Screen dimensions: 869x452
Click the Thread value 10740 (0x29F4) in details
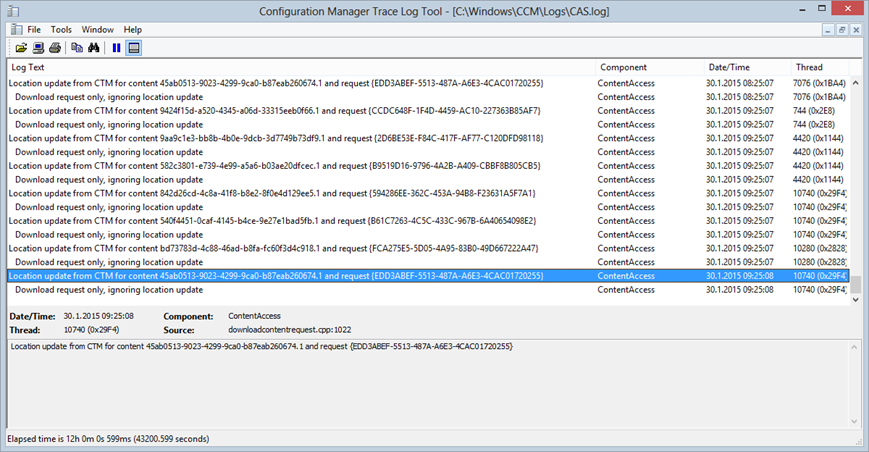pyautogui.click(x=91, y=330)
